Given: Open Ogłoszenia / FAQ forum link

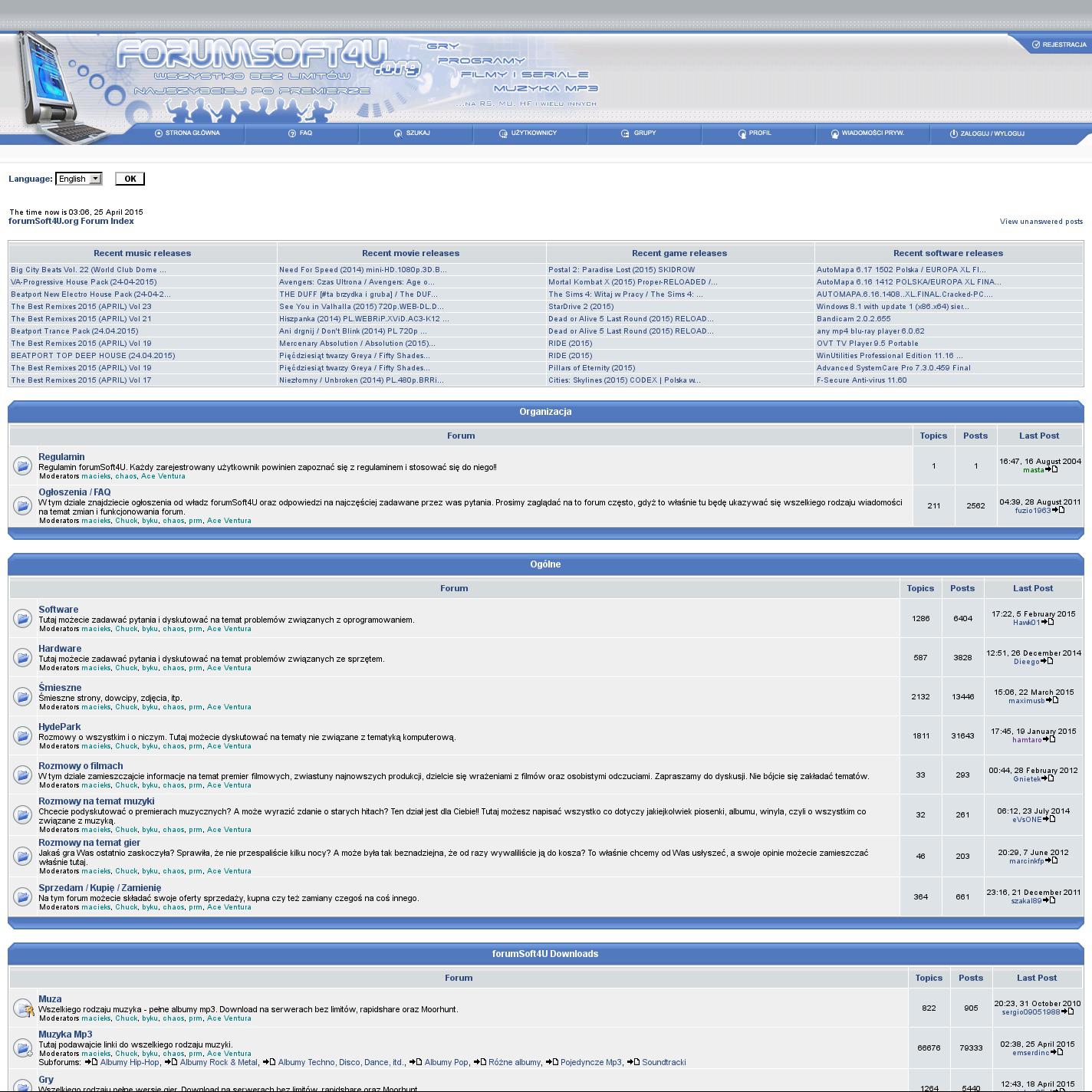Looking at the screenshot, I should (74, 492).
